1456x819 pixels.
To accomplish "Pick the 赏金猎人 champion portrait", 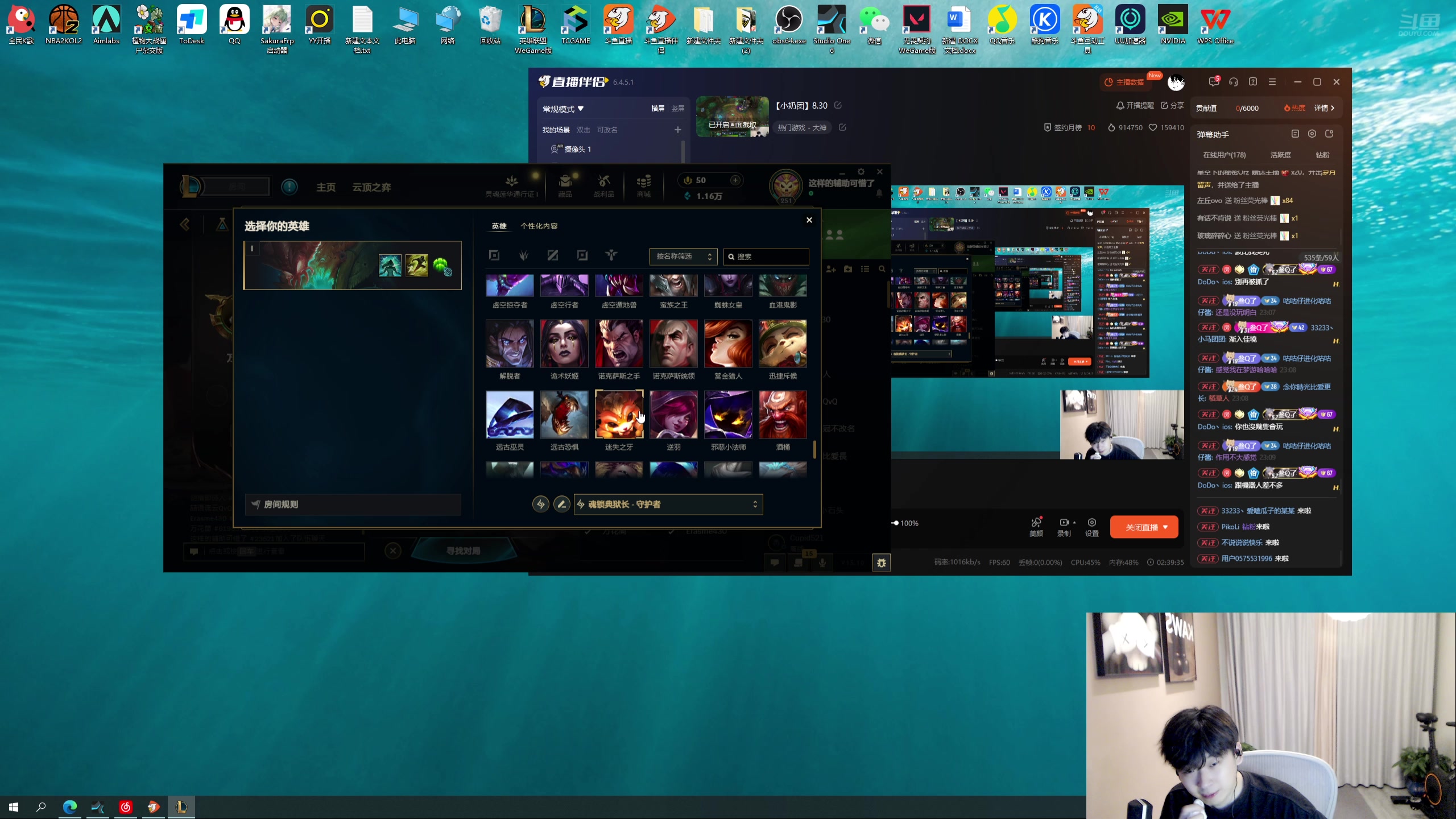I will click(728, 343).
